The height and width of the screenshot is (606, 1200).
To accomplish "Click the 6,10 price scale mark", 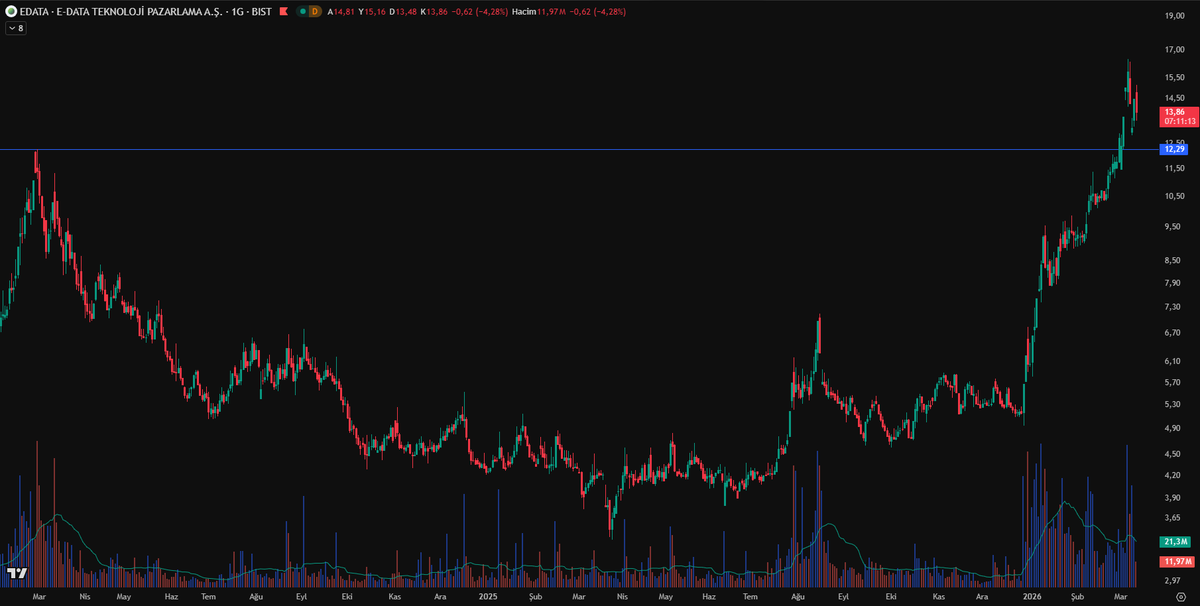I will coord(1174,361).
